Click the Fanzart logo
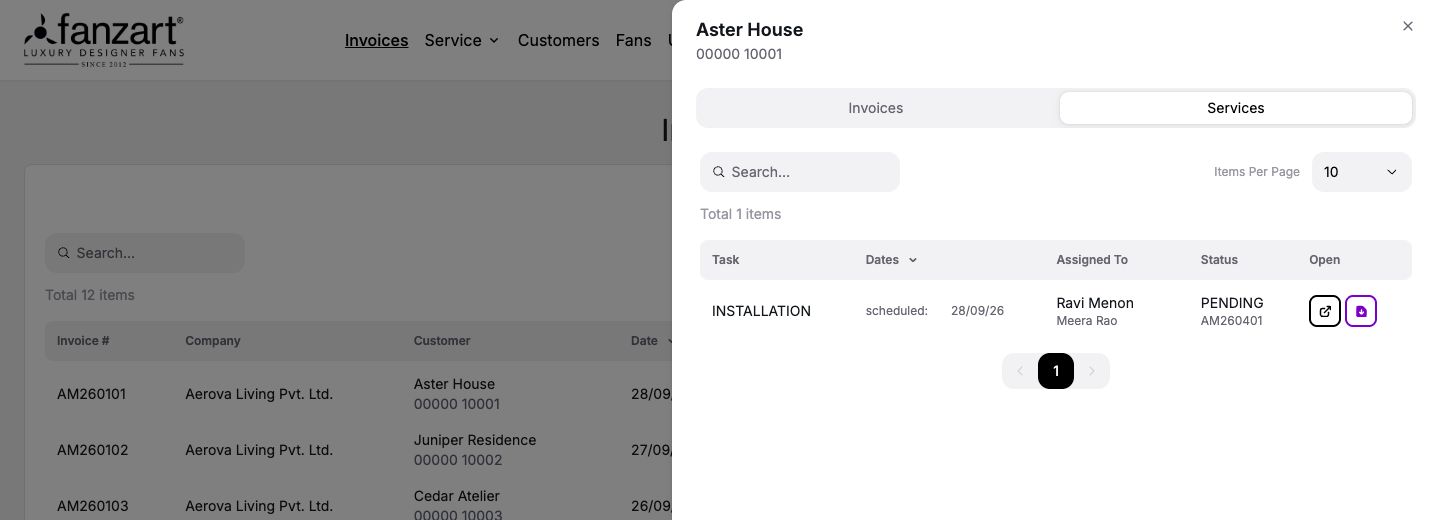 [104, 41]
